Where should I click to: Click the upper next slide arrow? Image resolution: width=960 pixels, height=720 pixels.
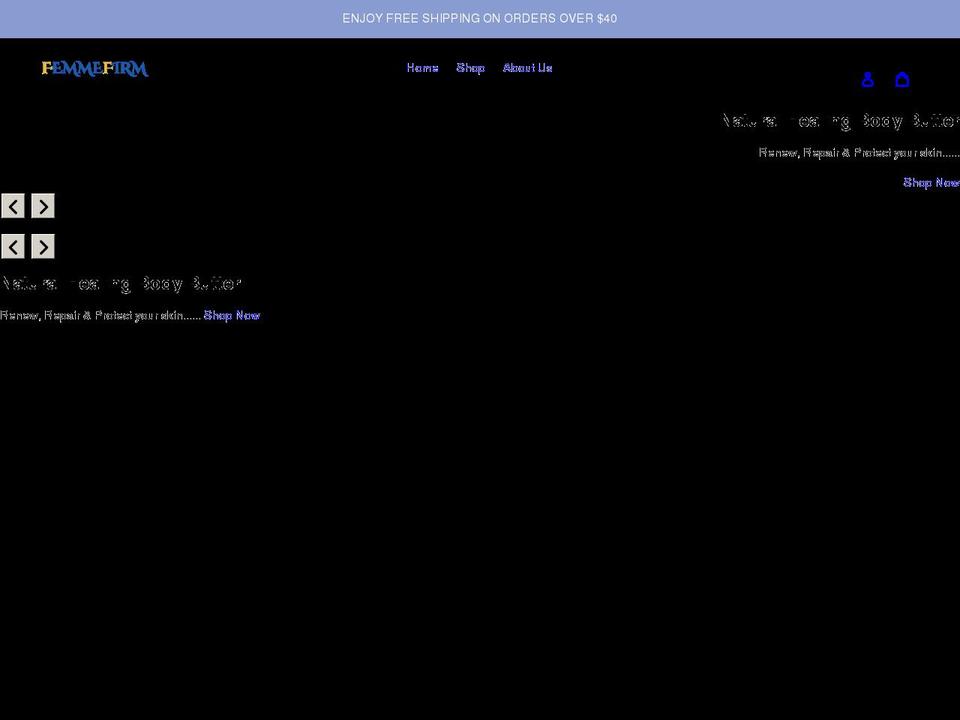click(43, 206)
